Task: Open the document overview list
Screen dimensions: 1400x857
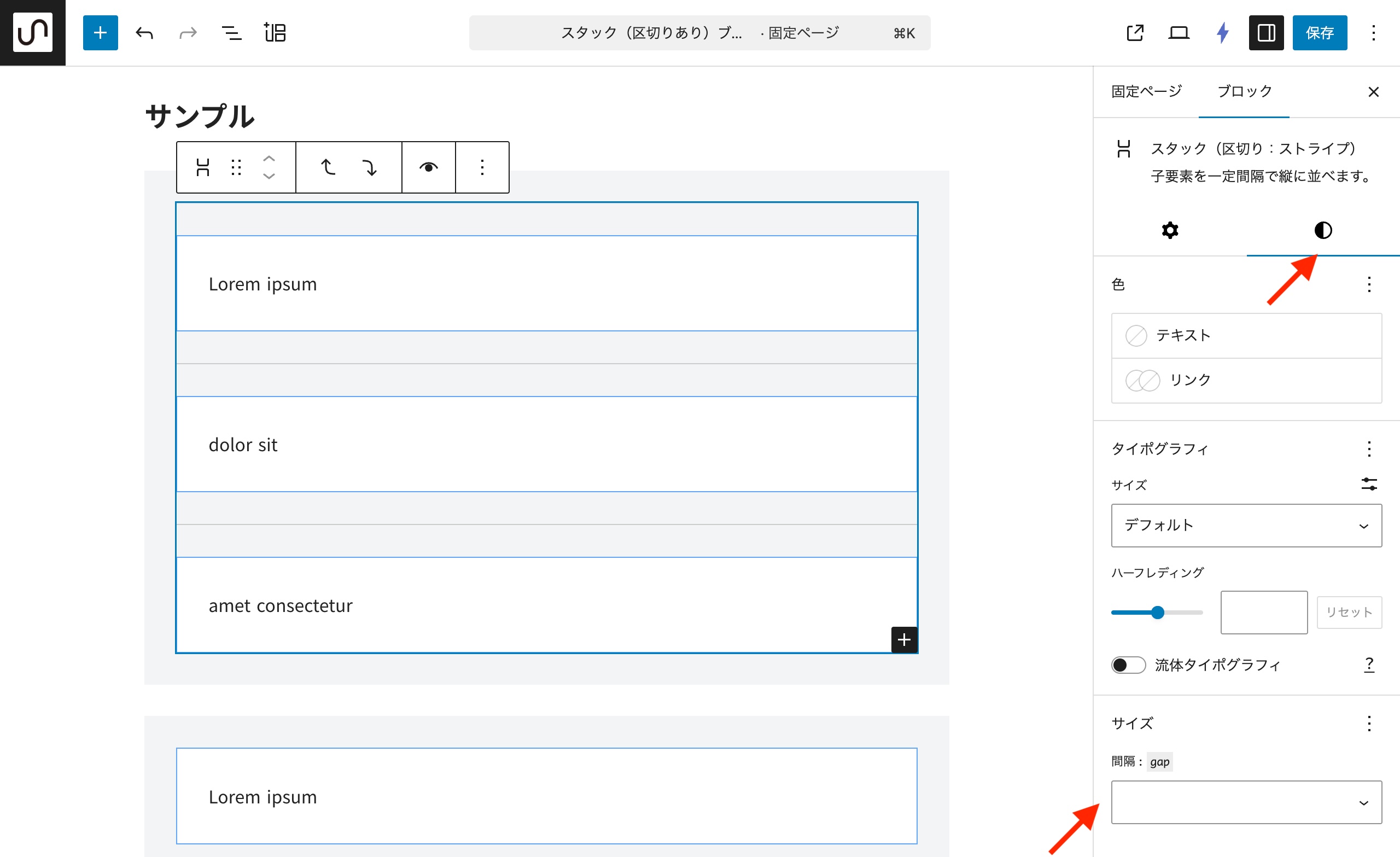Action: (231, 33)
